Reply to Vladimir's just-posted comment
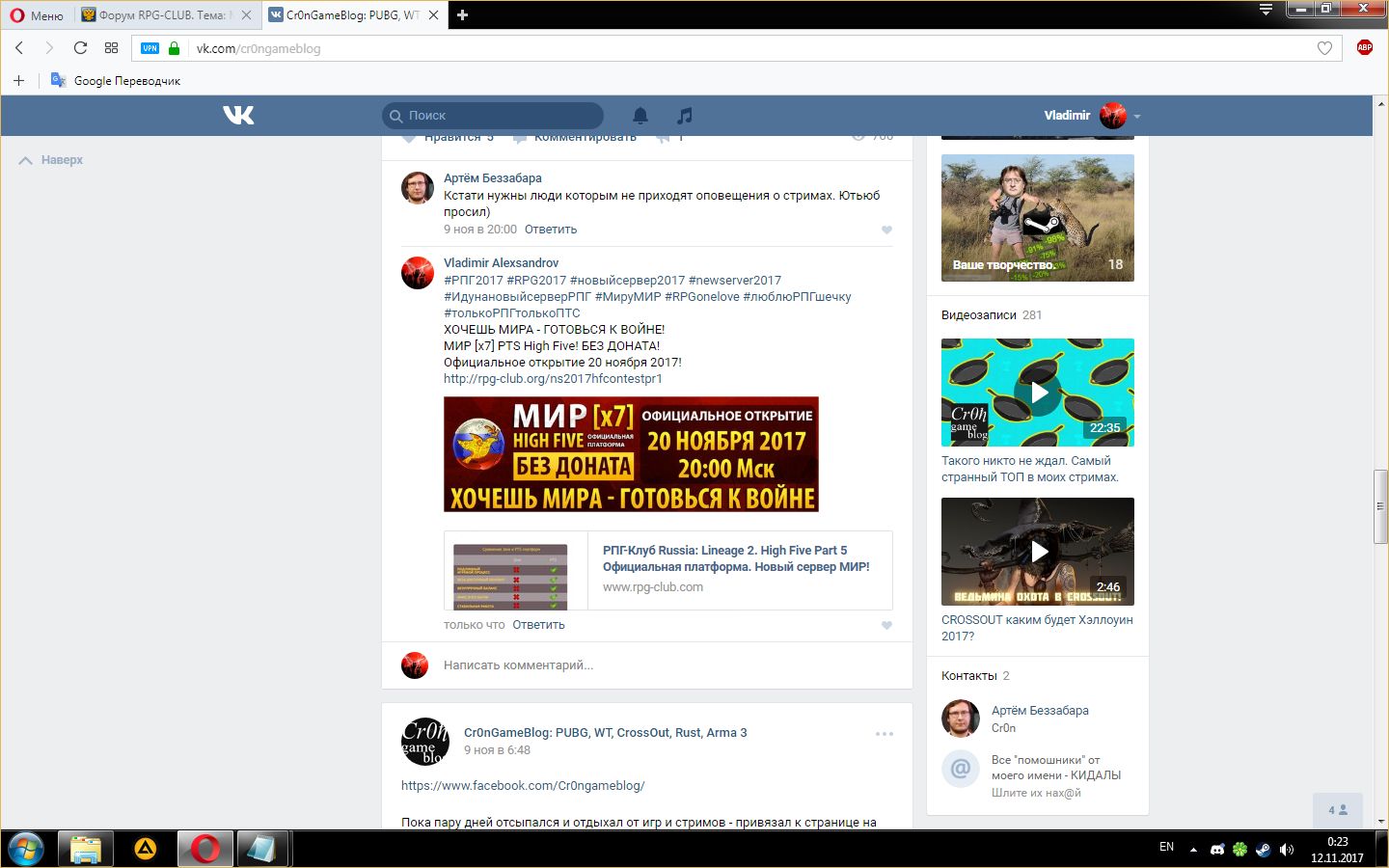1389x868 pixels. pos(538,625)
